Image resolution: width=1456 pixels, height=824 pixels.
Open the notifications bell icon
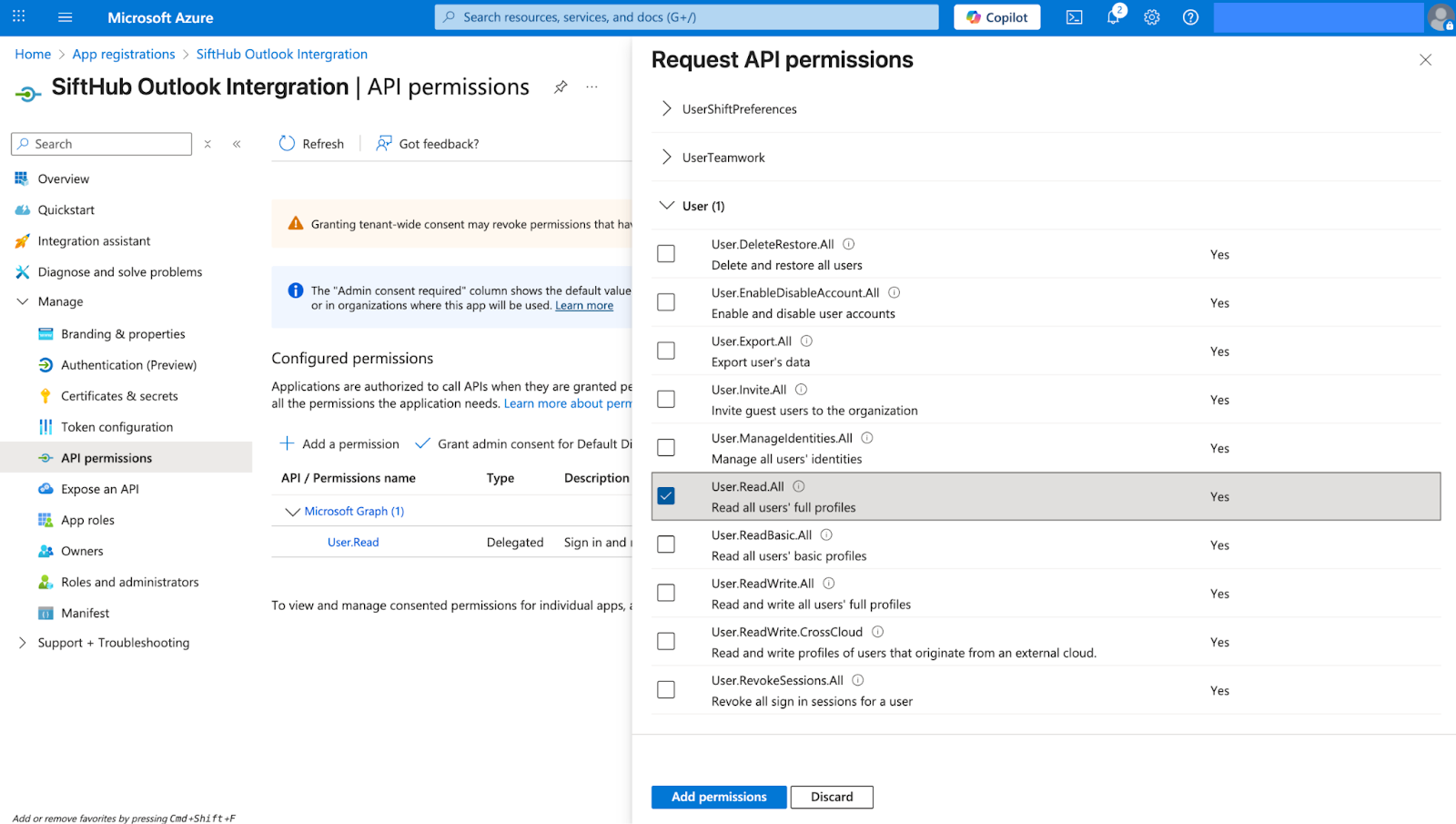pos(1113,17)
